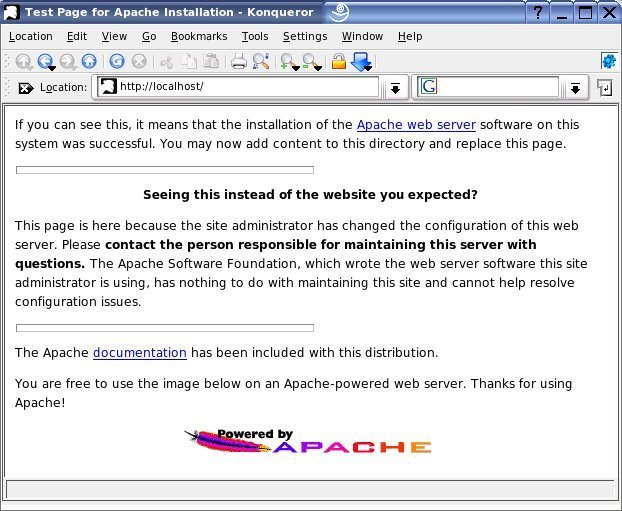
Task: Click the blue download arrow icon
Action: pyautogui.click(x=361, y=62)
